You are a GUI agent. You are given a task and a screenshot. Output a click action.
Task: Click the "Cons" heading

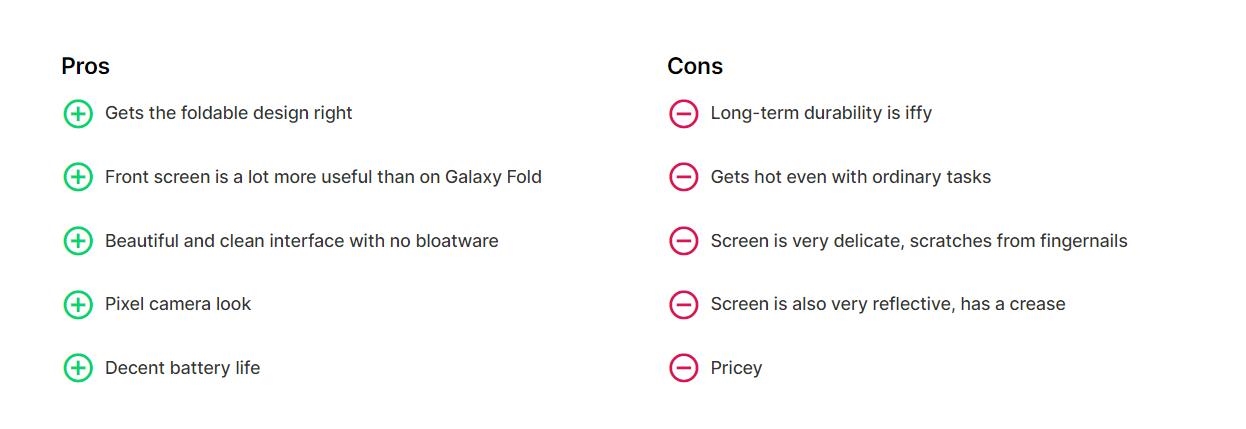coord(695,66)
